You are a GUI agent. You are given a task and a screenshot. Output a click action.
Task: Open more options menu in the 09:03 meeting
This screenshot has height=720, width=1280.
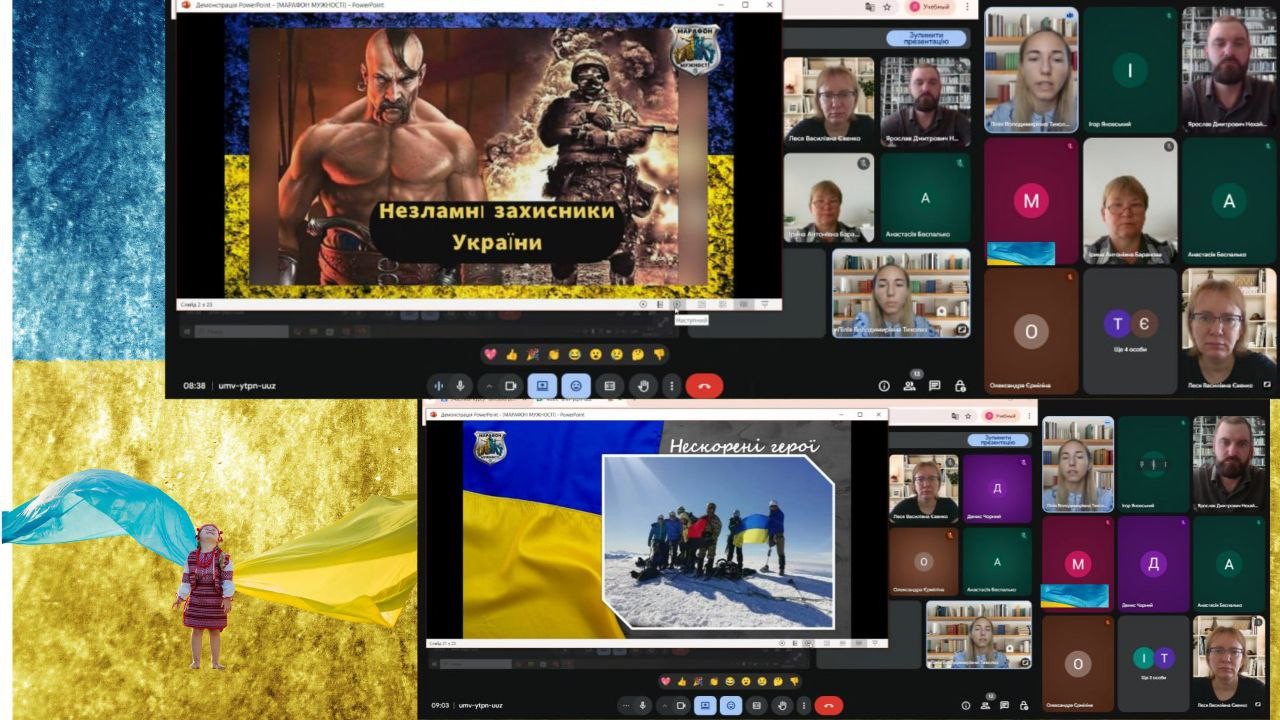pyautogui.click(x=803, y=705)
